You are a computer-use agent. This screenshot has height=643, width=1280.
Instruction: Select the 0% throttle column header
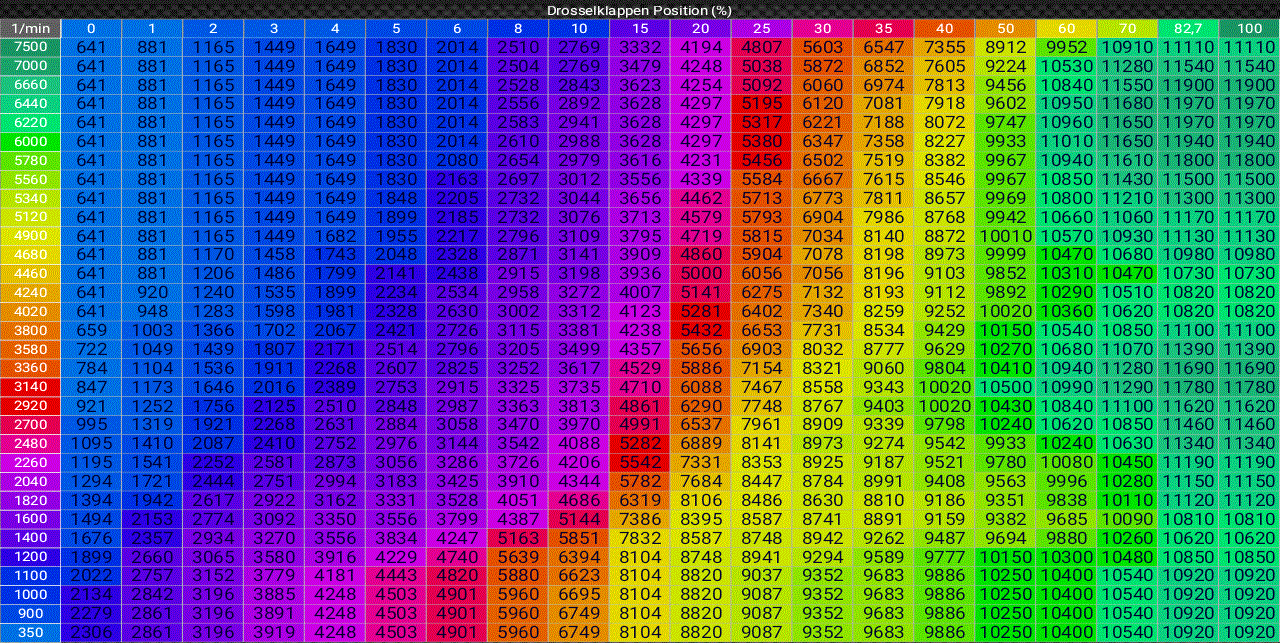coord(90,29)
